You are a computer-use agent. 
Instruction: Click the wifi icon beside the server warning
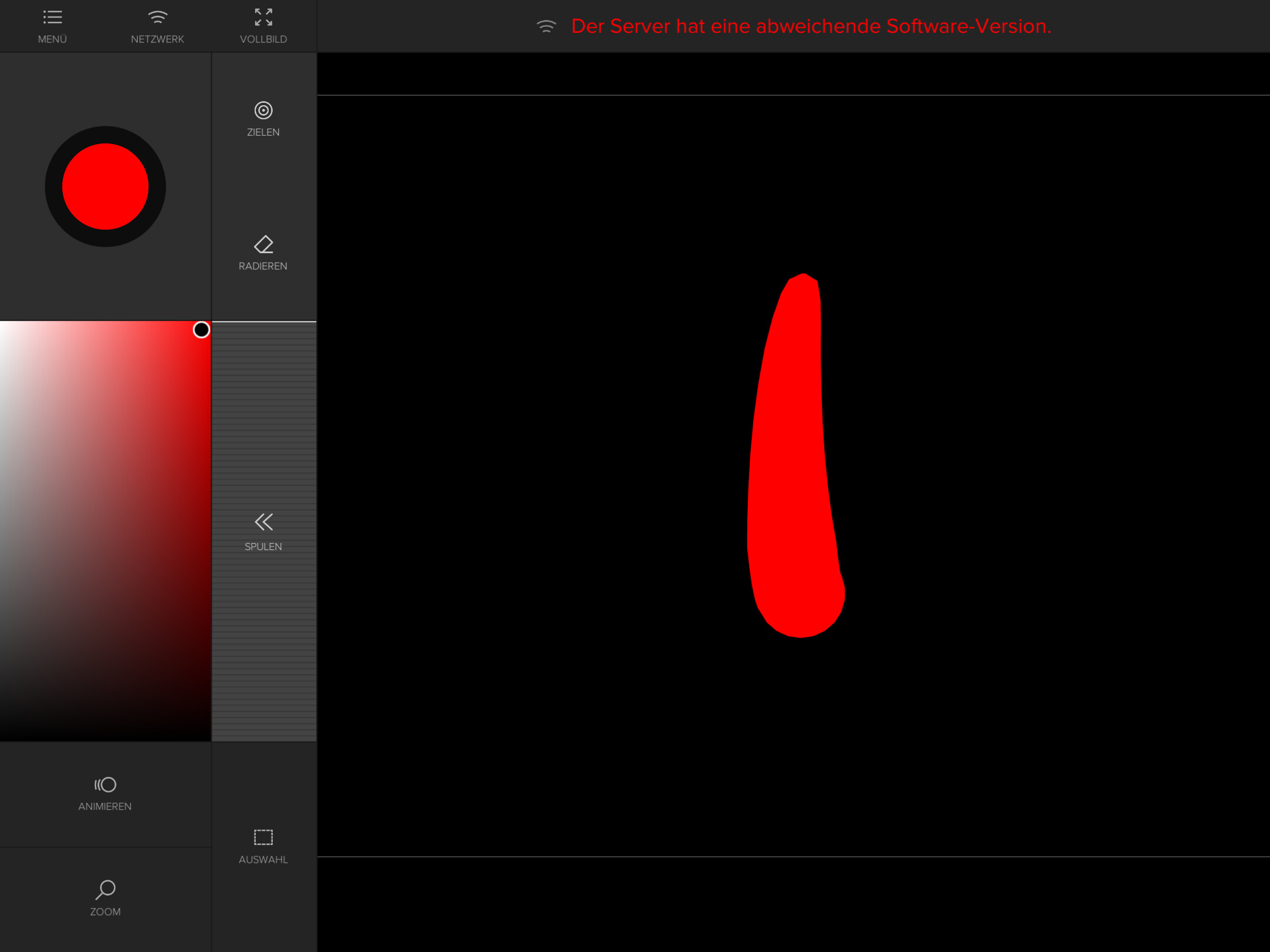546,26
